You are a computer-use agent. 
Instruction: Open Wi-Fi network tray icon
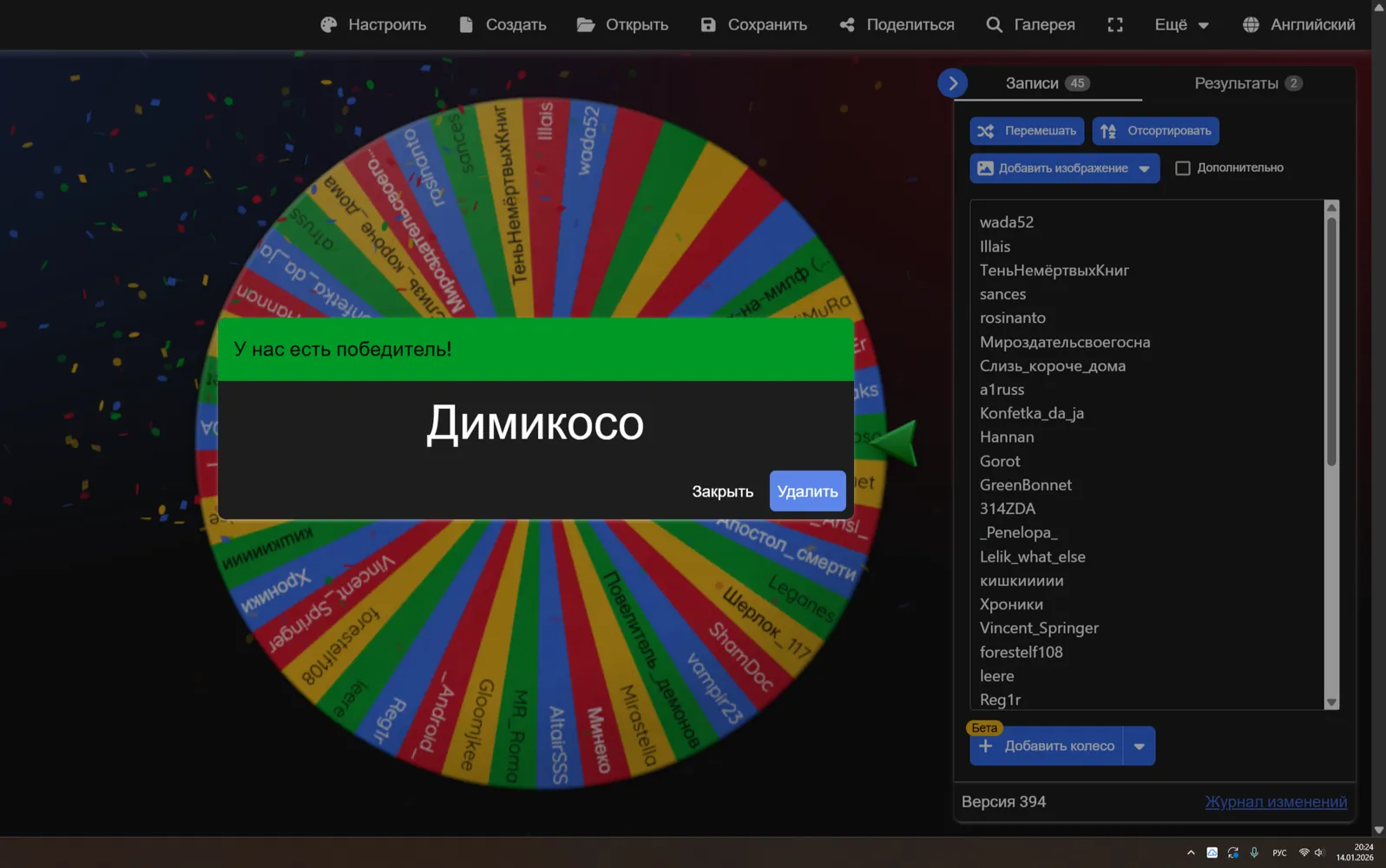click(1304, 853)
